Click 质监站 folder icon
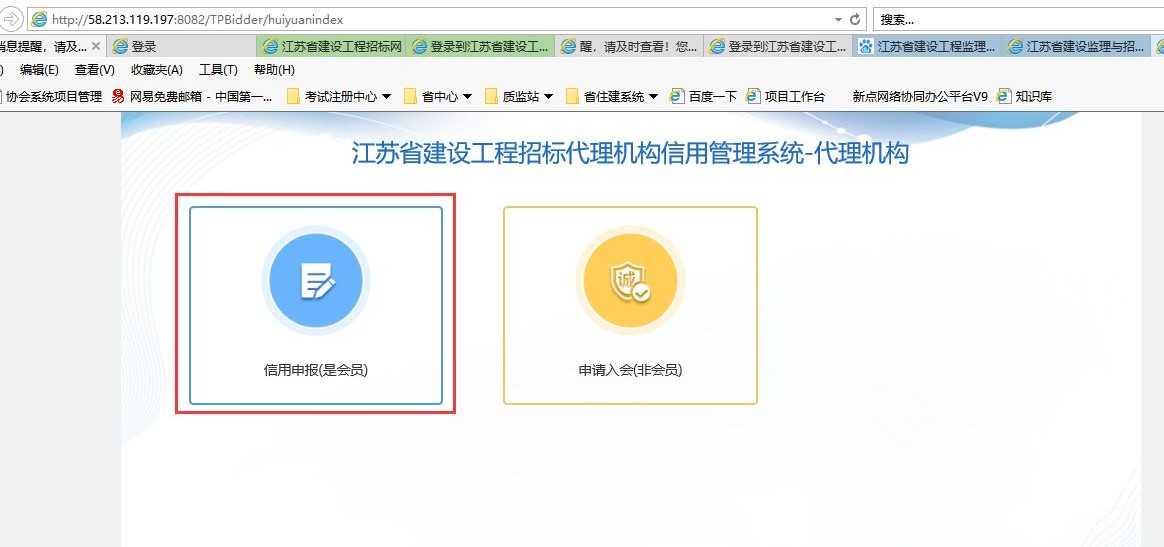This screenshot has width=1164, height=547. [491, 96]
